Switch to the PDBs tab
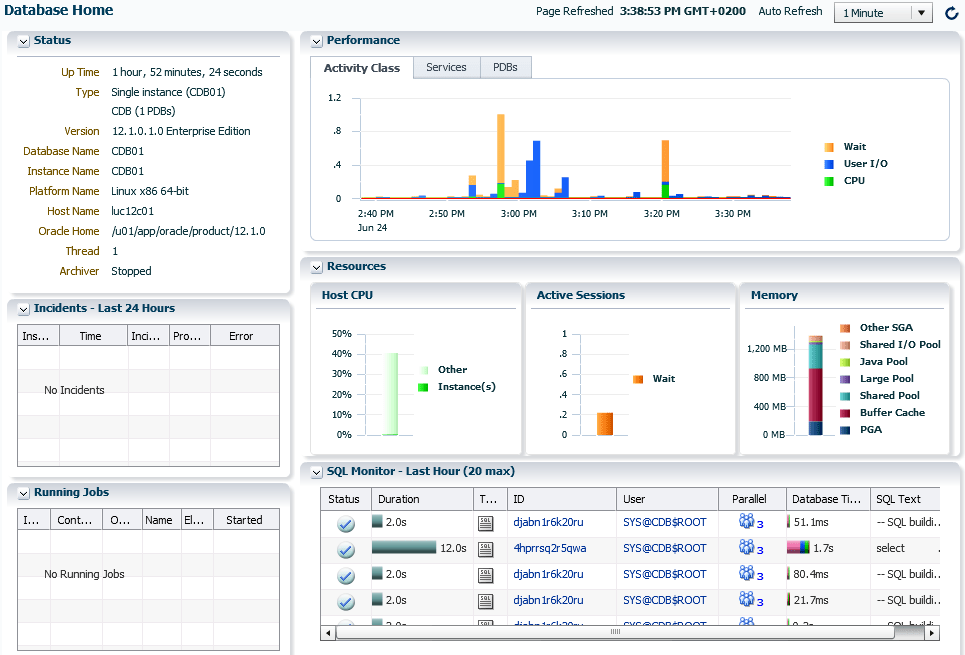965x655 pixels. tap(505, 67)
